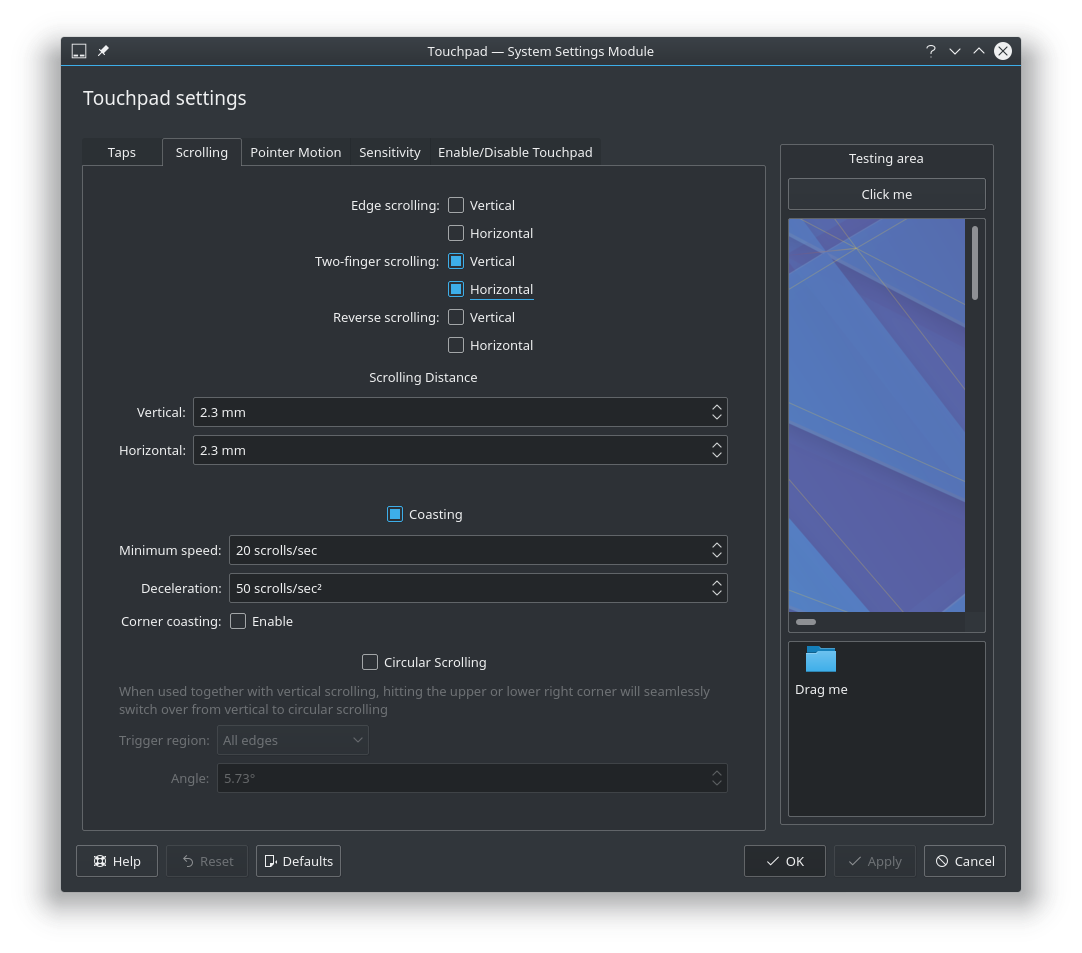Click the Vertical 2.3 mm distance field
This screenshot has height=953, width=1082.
pyautogui.click(x=460, y=412)
